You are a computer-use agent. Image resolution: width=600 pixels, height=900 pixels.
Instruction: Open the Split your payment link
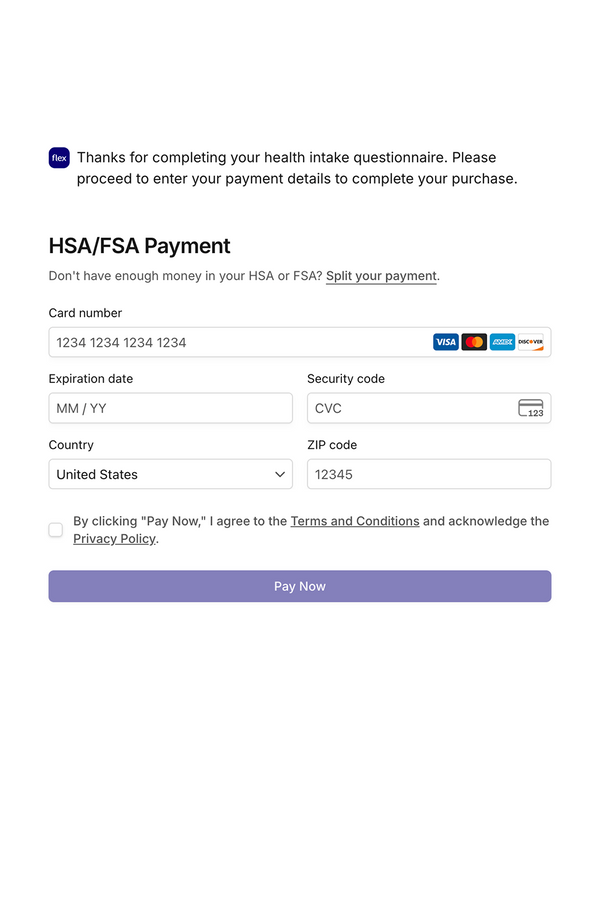tap(381, 276)
